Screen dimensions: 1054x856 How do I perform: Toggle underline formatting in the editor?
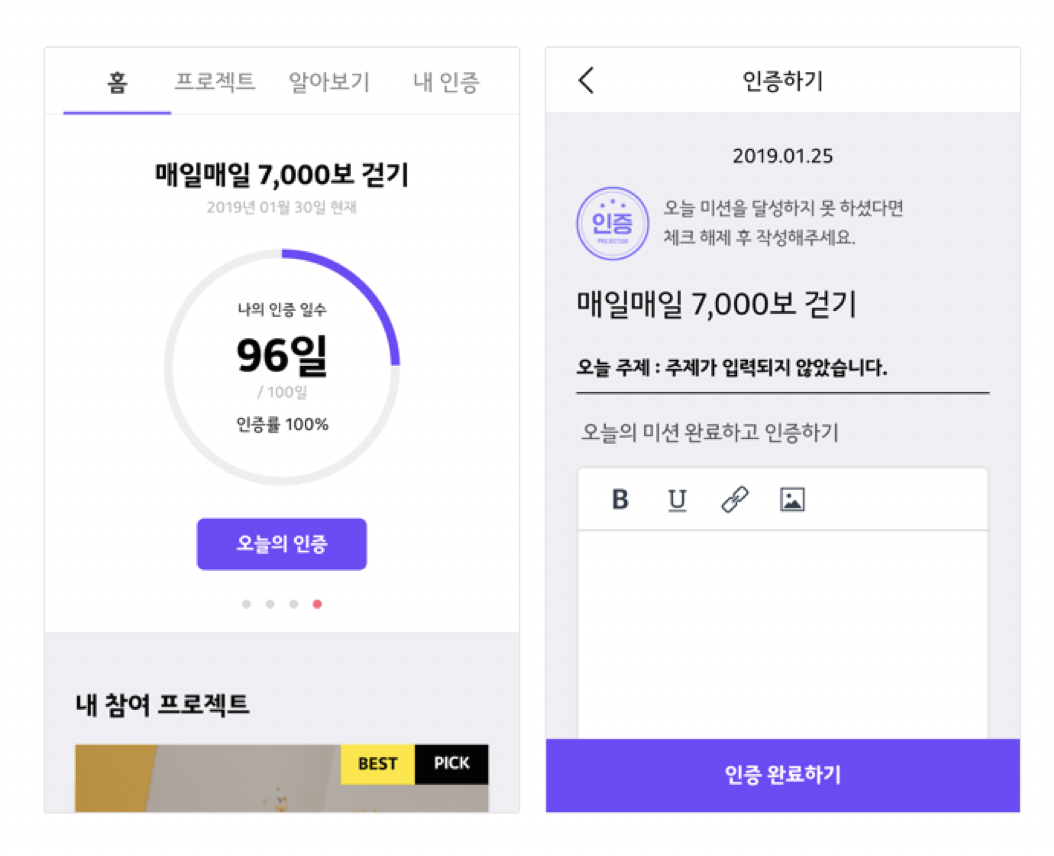pyautogui.click(x=678, y=500)
